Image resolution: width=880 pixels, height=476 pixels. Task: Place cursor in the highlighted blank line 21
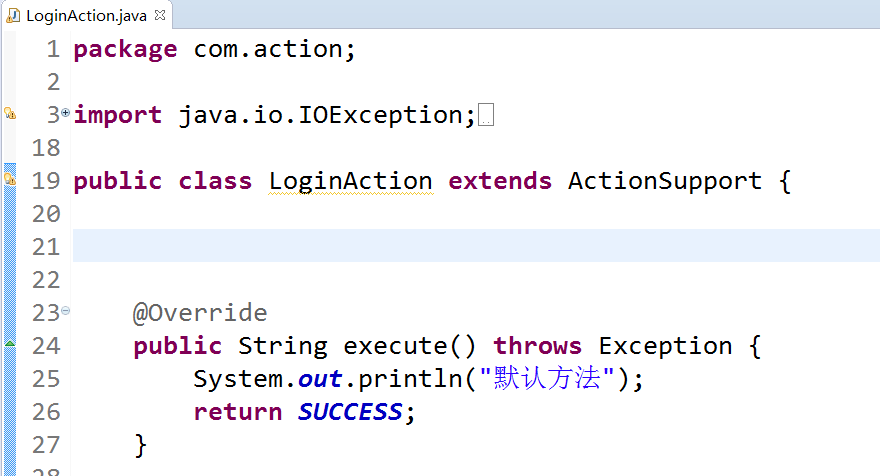pyautogui.click(x=476, y=245)
